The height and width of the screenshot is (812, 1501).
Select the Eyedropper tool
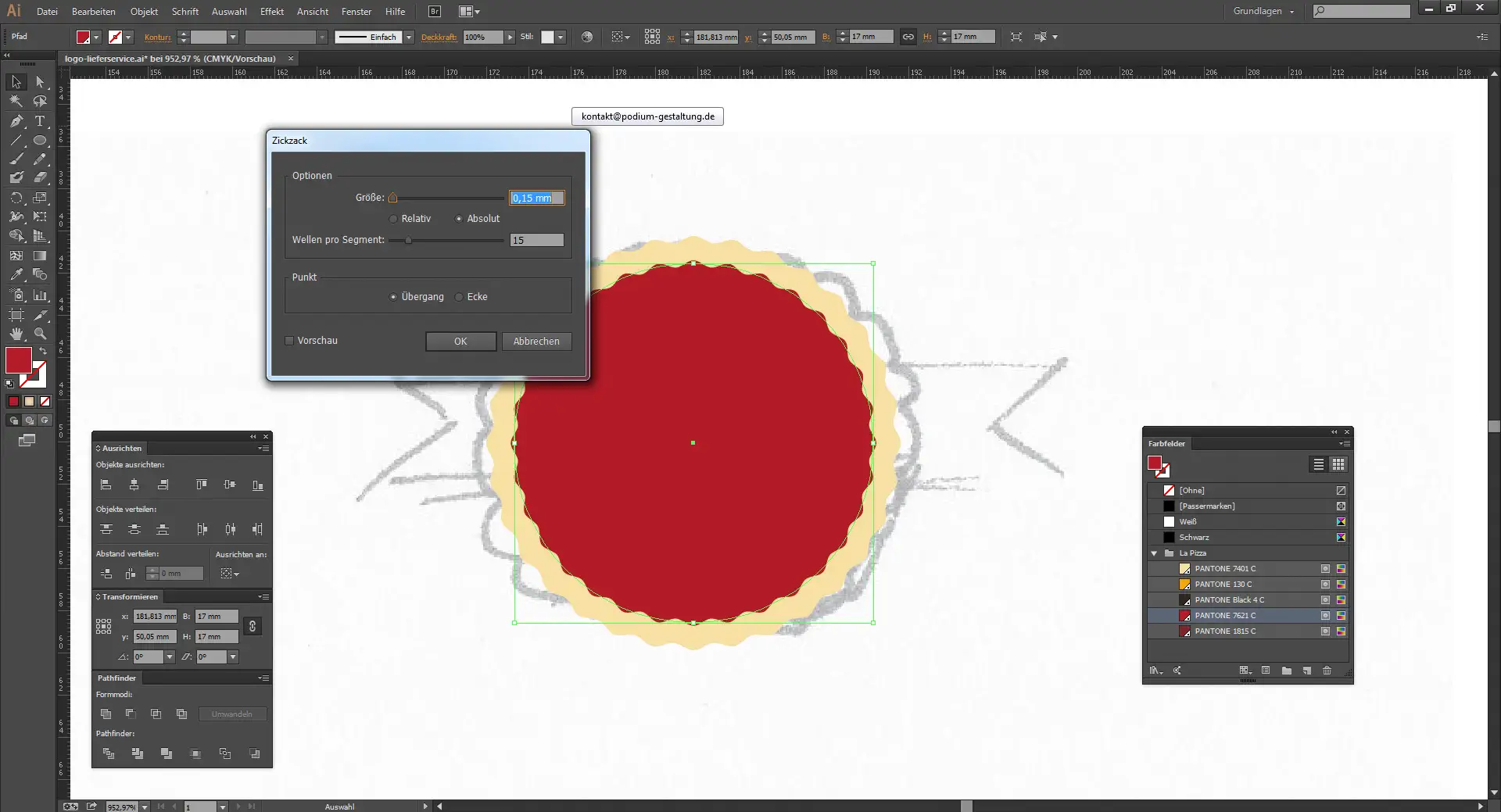16,274
